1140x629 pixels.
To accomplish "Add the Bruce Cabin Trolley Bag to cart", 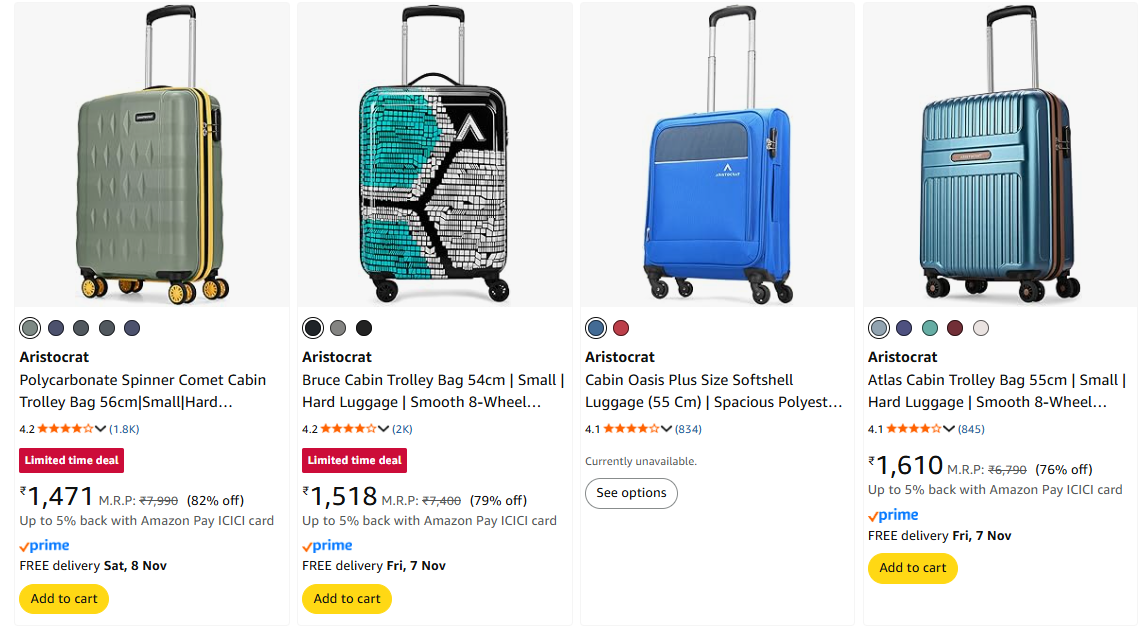I will [x=347, y=598].
